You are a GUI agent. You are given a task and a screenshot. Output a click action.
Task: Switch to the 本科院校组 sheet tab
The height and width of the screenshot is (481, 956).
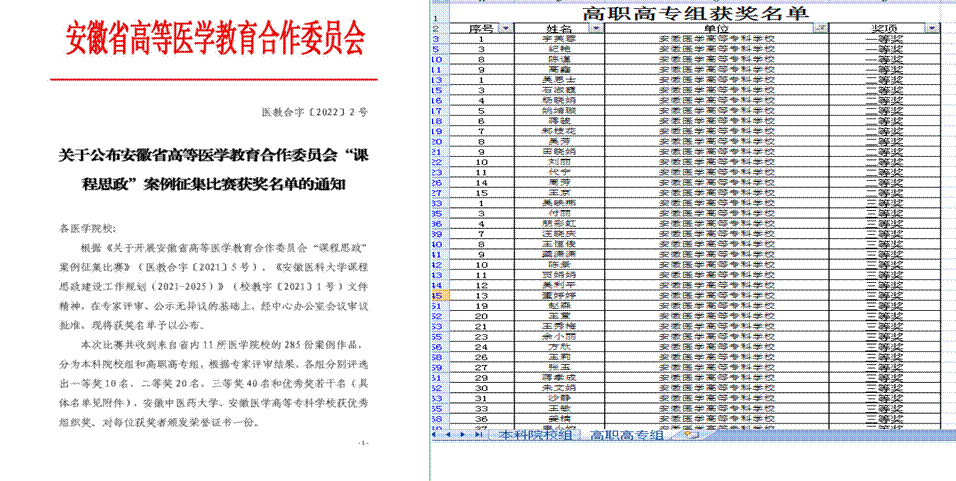point(535,435)
